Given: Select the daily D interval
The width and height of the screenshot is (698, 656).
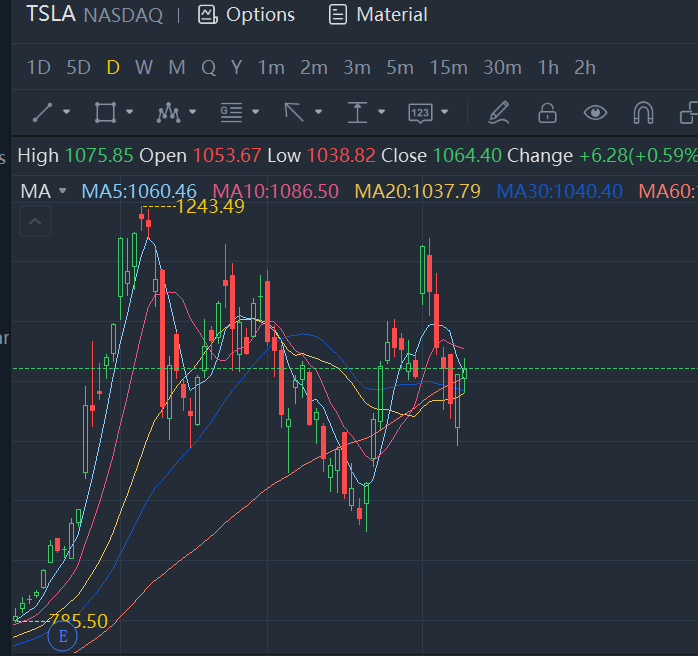Looking at the screenshot, I should [113, 68].
